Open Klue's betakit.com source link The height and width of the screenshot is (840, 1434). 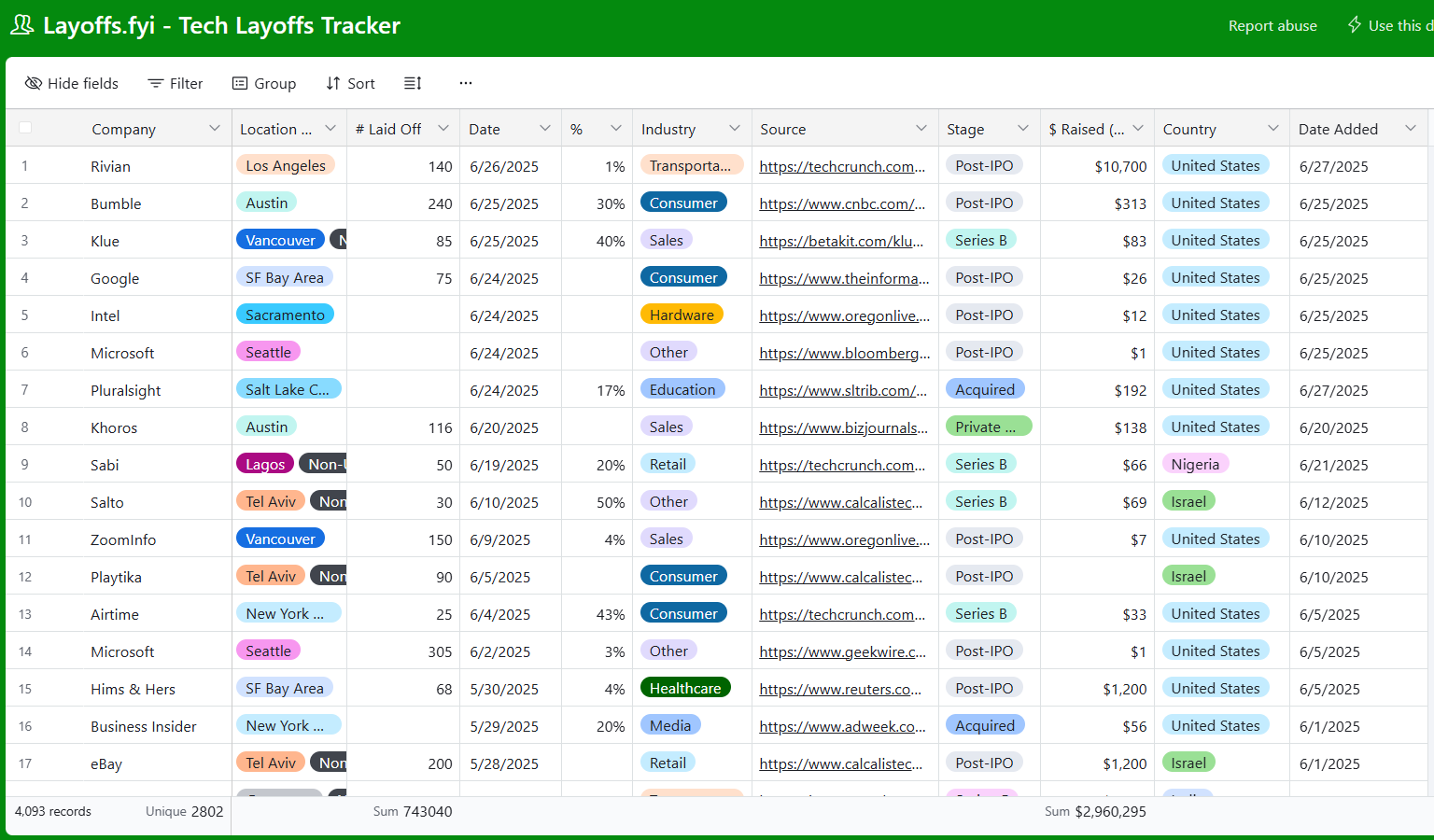pyautogui.click(x=841, y=241)
